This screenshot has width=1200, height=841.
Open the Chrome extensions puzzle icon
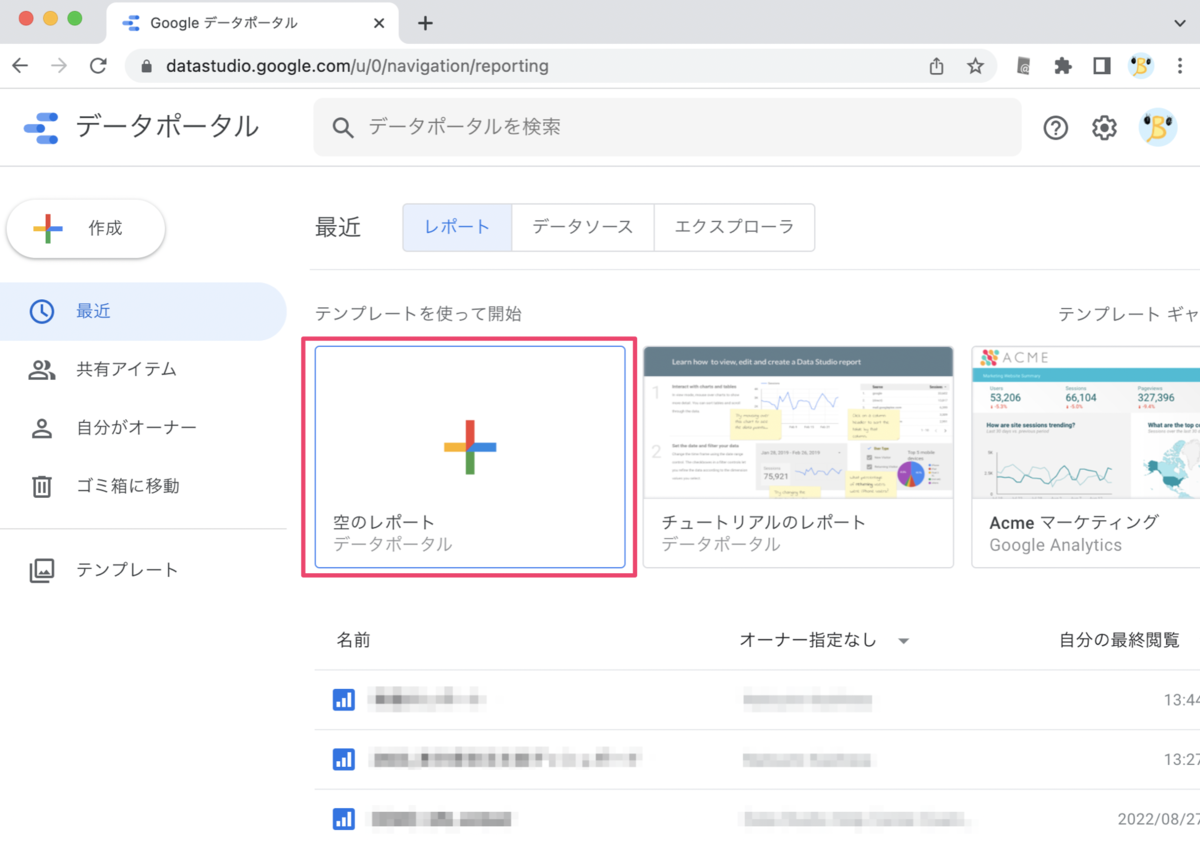tap(1063, 66)
